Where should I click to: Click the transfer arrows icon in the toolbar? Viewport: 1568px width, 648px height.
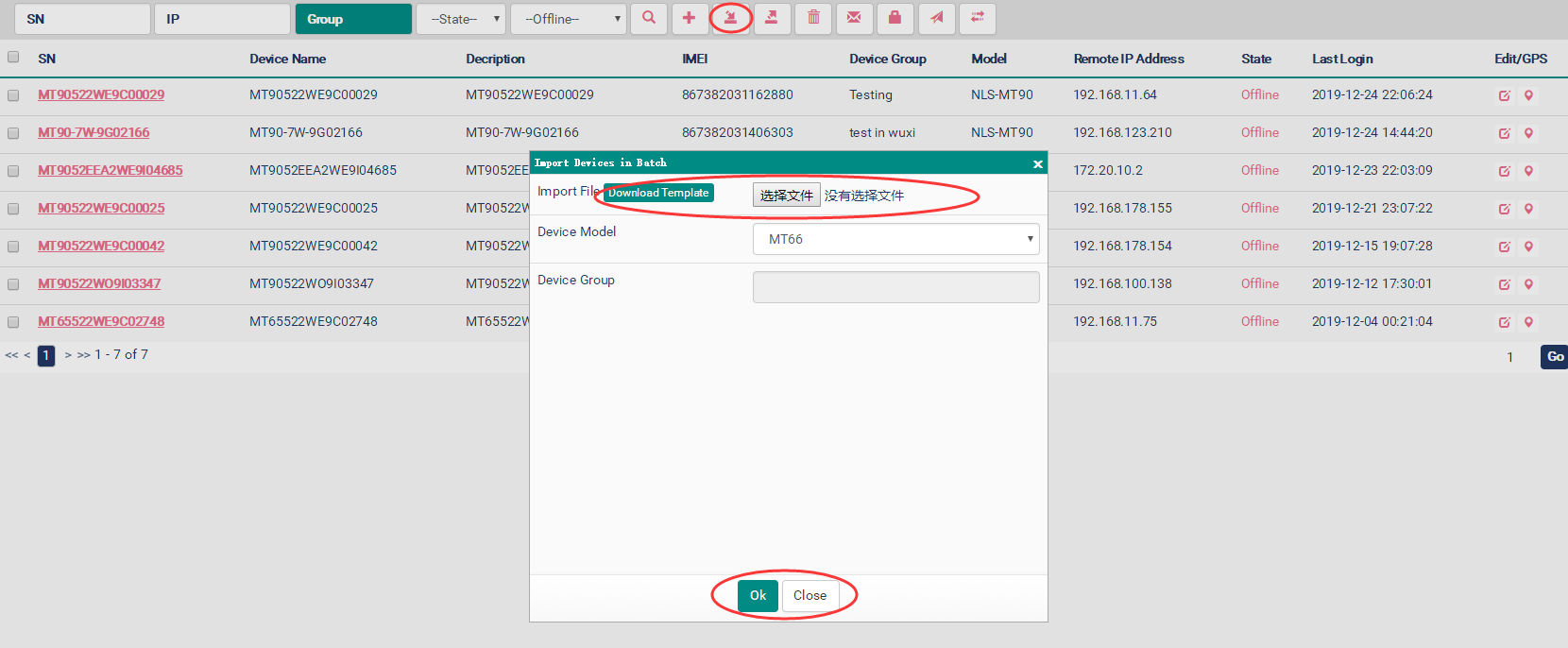978,18
